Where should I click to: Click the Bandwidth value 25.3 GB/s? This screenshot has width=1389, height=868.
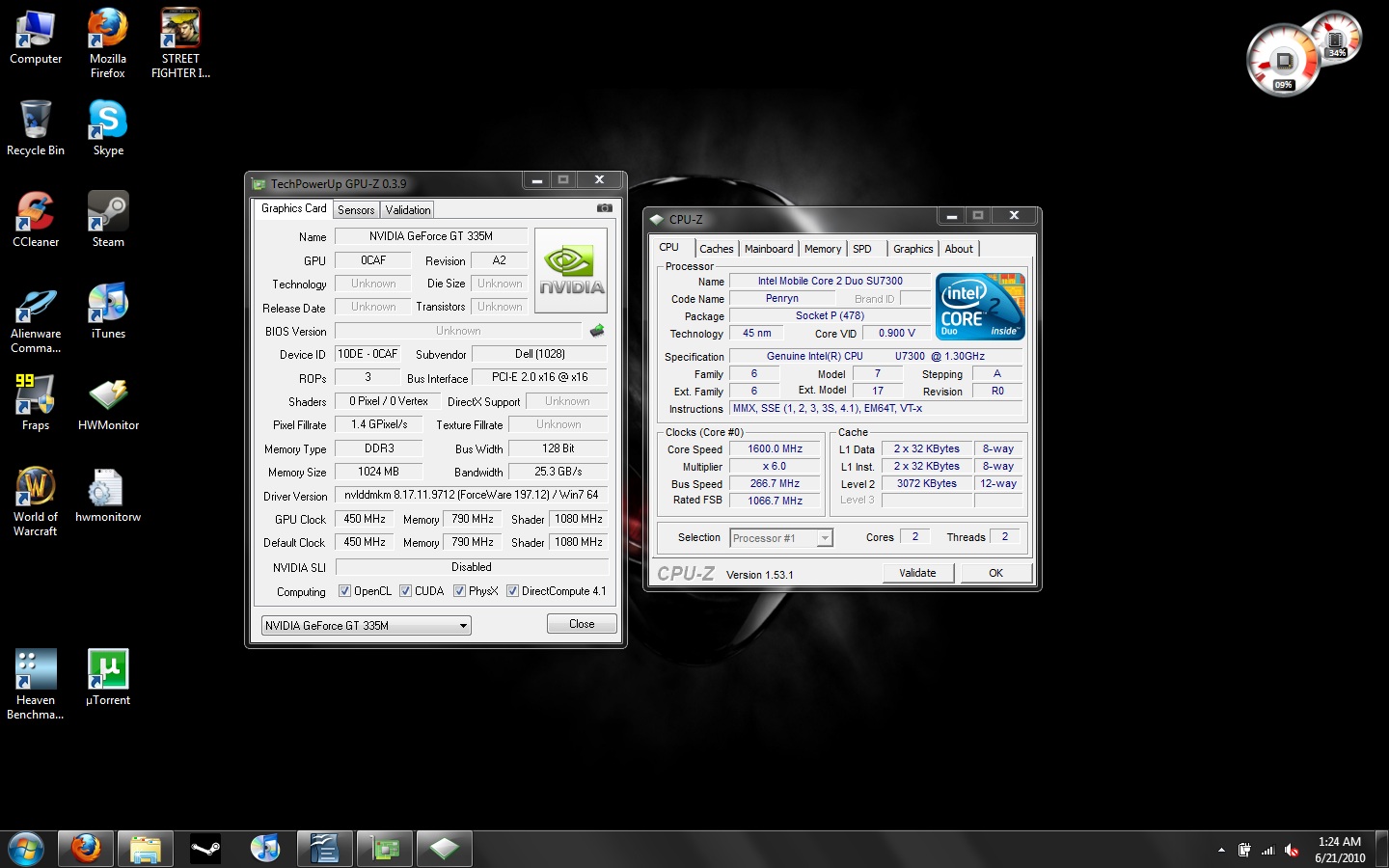(558, 472)
